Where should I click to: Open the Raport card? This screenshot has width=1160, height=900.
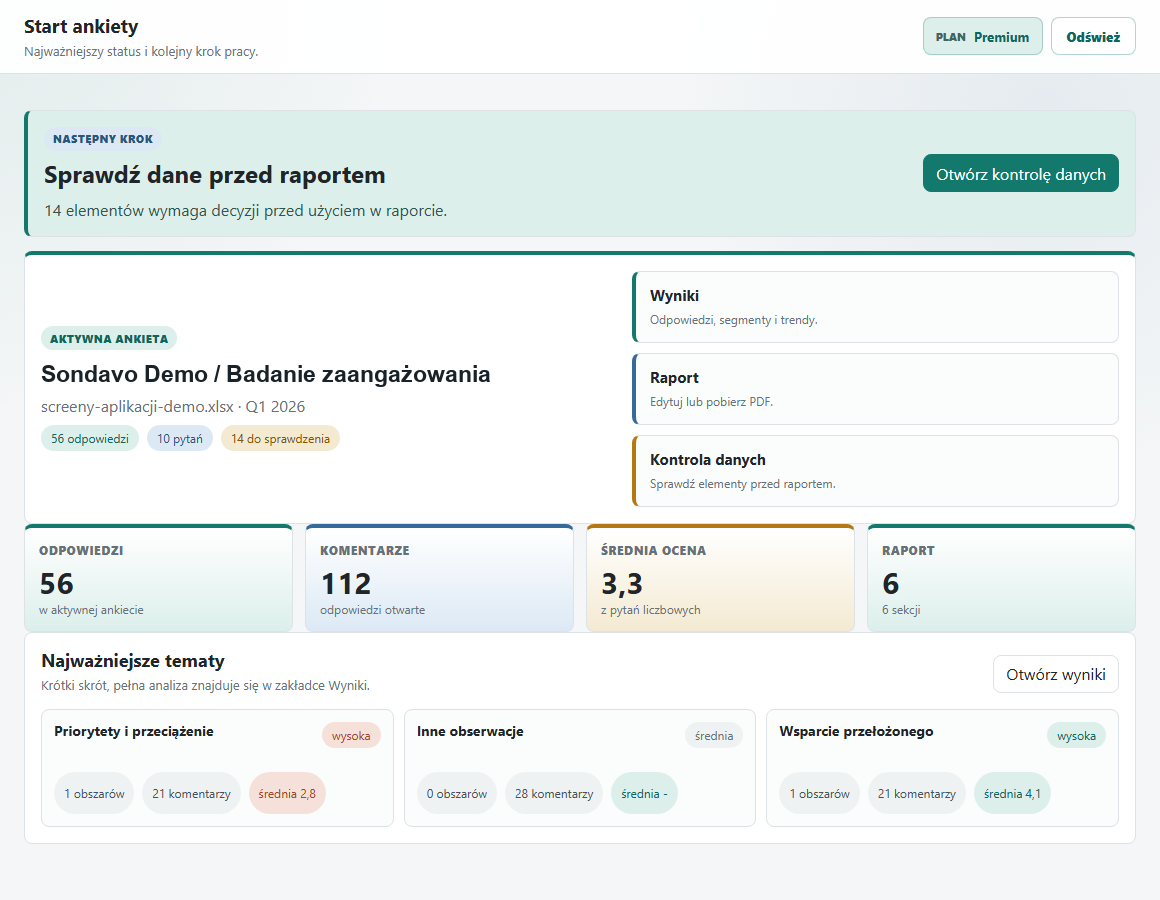[x=875, y=389]
